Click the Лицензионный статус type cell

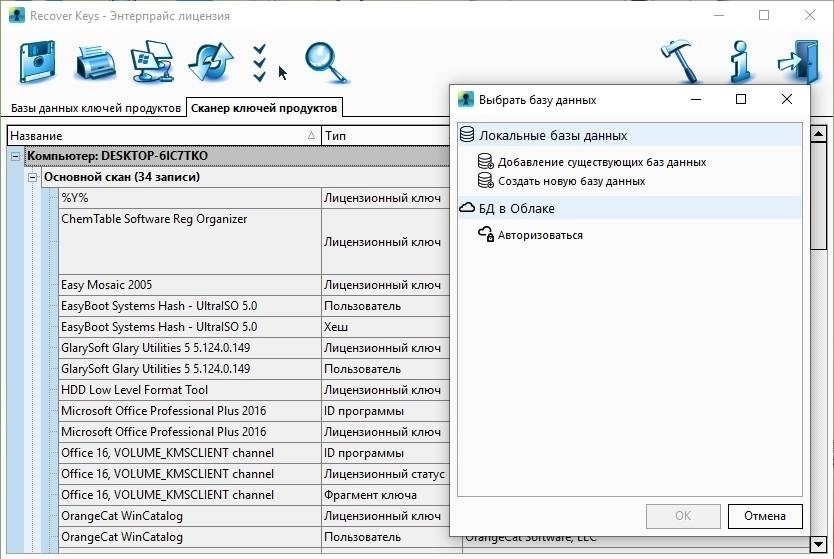pos(384,474)
